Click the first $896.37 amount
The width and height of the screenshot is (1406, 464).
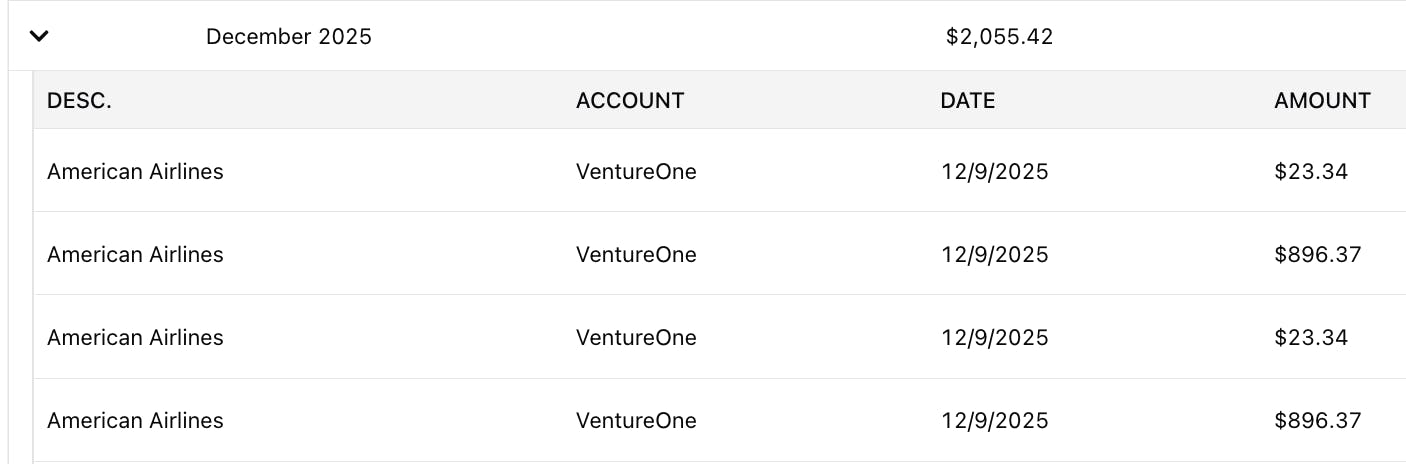pos(1317,254)
